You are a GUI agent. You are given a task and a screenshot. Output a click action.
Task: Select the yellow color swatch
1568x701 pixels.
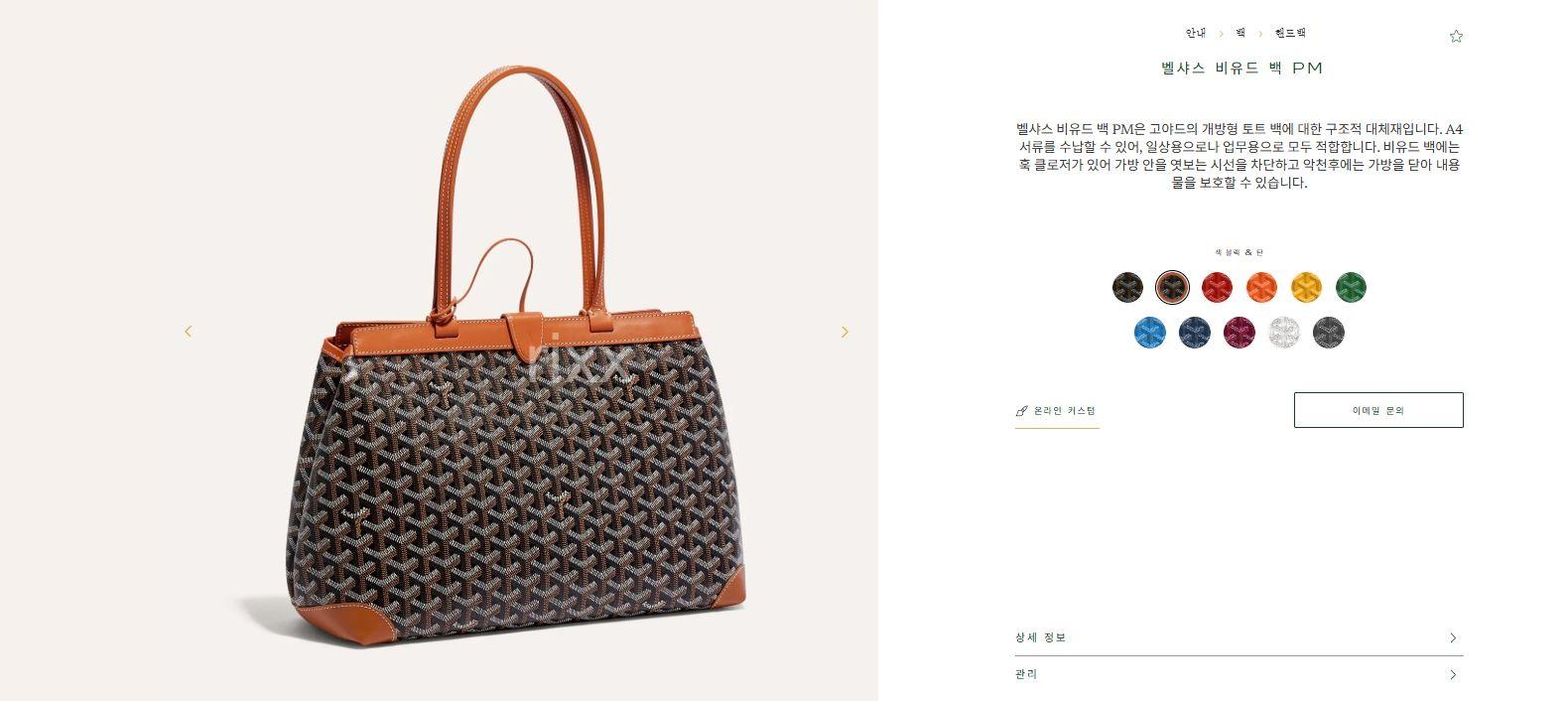1306,287
